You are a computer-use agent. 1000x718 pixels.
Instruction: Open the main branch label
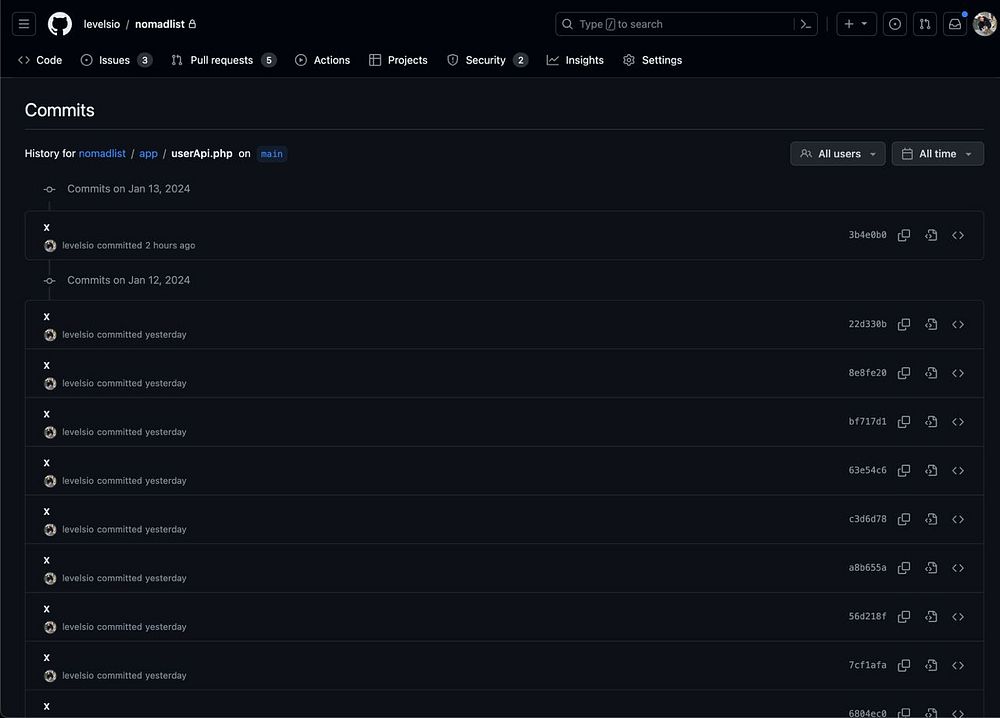click(x=272, y=154)
